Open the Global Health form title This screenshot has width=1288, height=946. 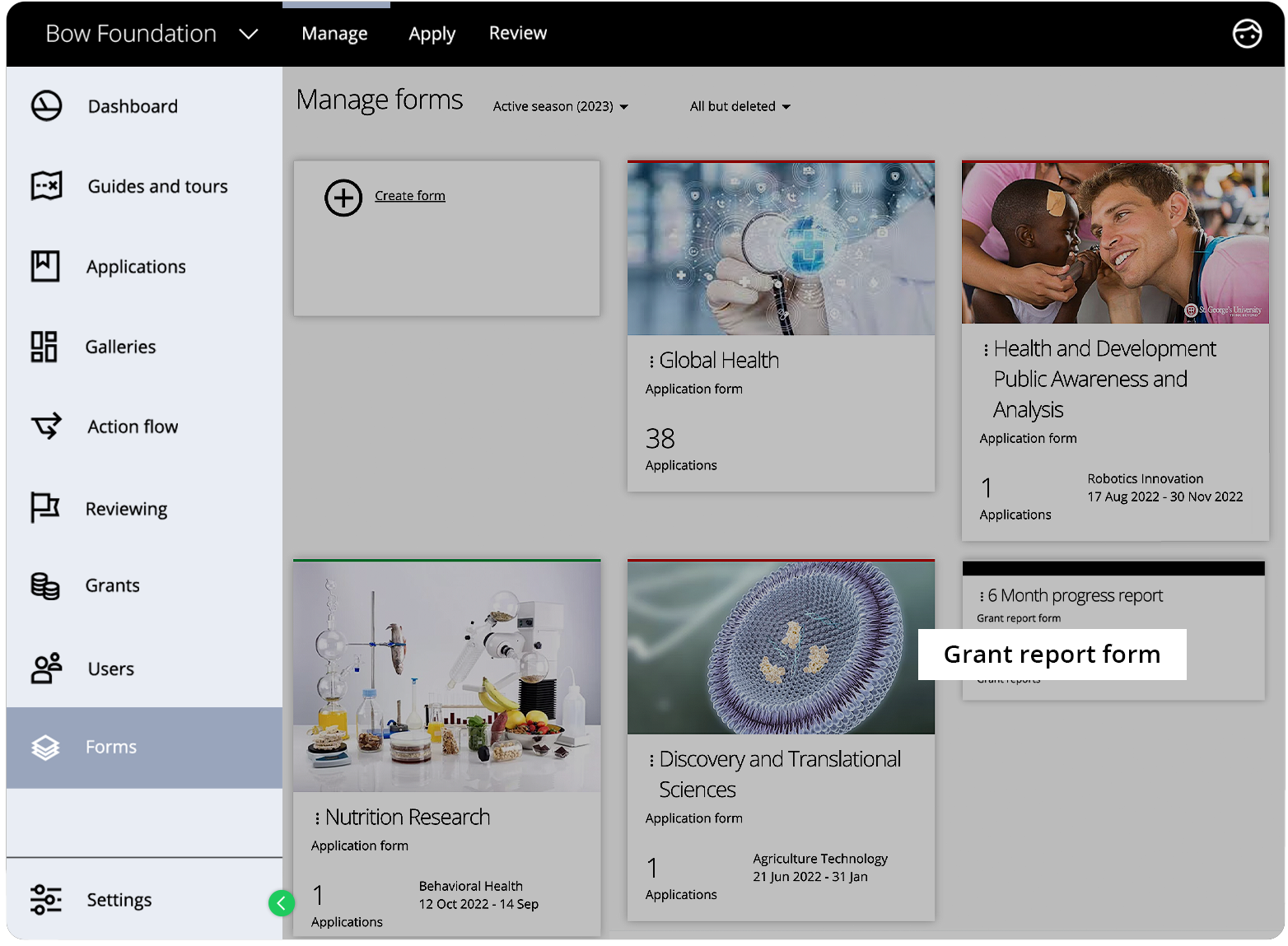[718, 361]
